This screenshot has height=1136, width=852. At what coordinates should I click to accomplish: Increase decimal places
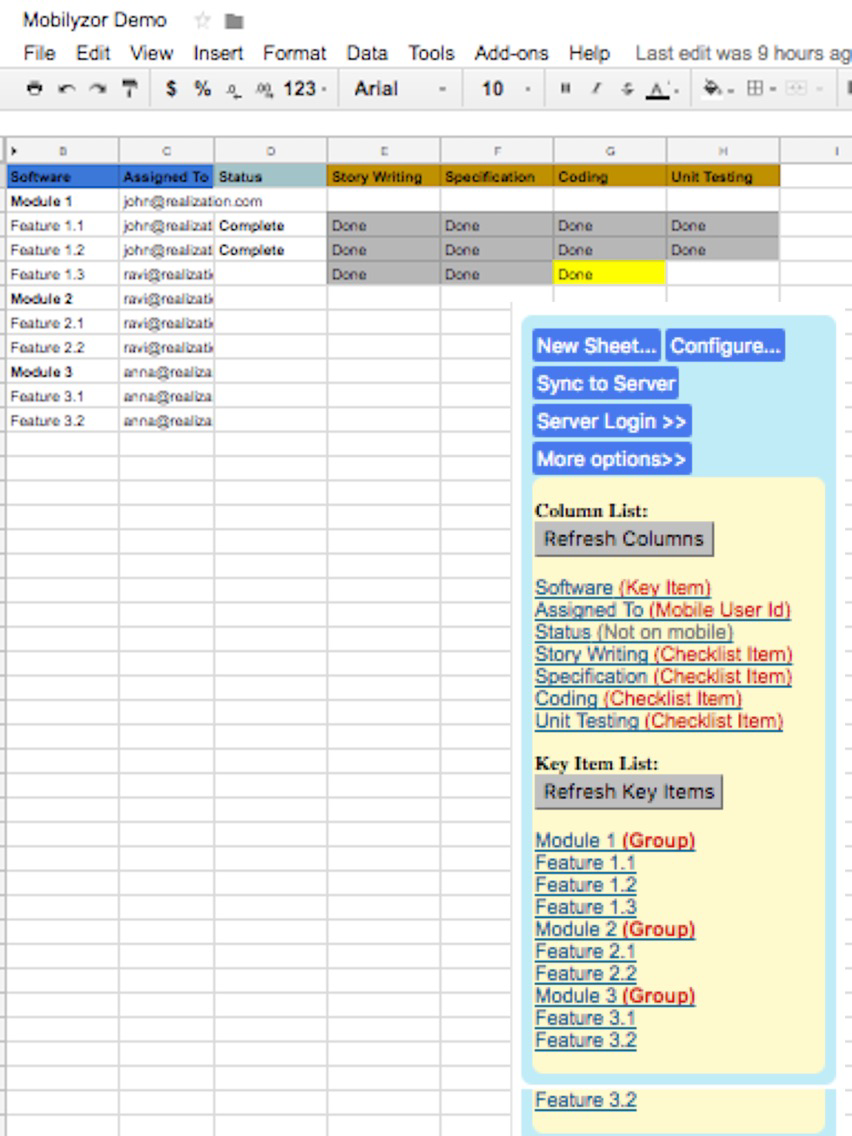(x=264, y=90)
